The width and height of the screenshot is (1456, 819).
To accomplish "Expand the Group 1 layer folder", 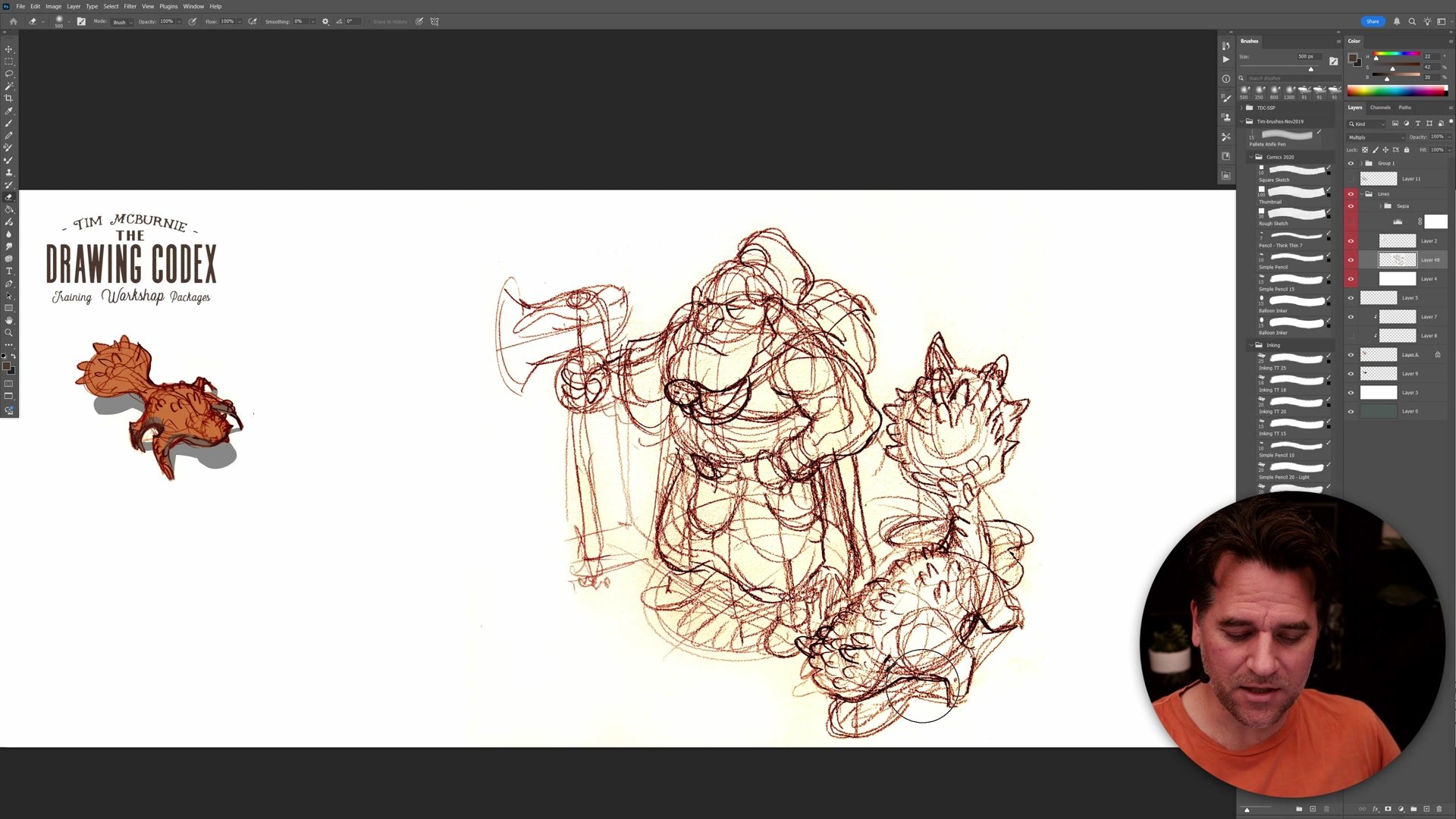I will click(x=1362, y=164).
